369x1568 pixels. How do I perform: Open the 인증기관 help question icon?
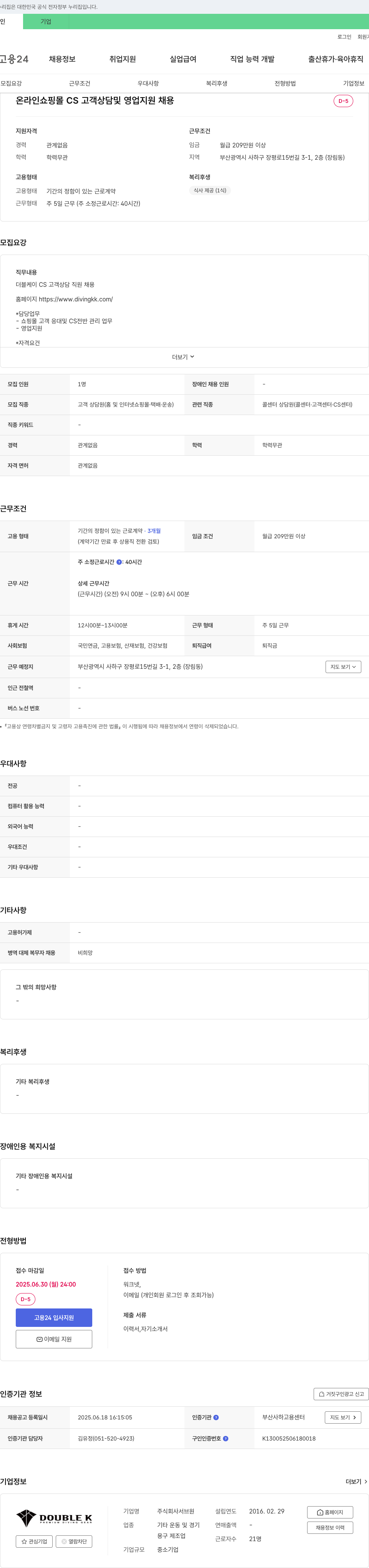[216, 1417]
